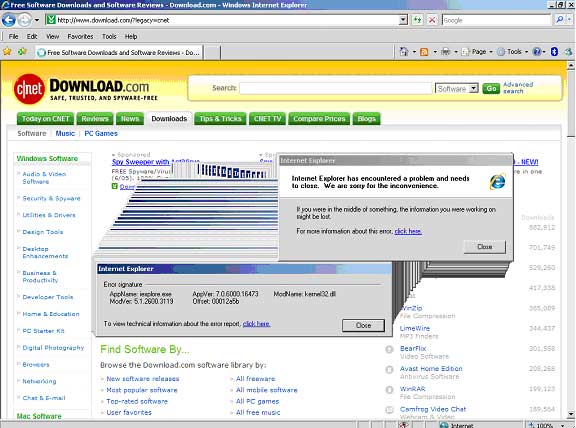Click 'click here' for more error information
Screen dimensions: 576x428
point(408,231)
